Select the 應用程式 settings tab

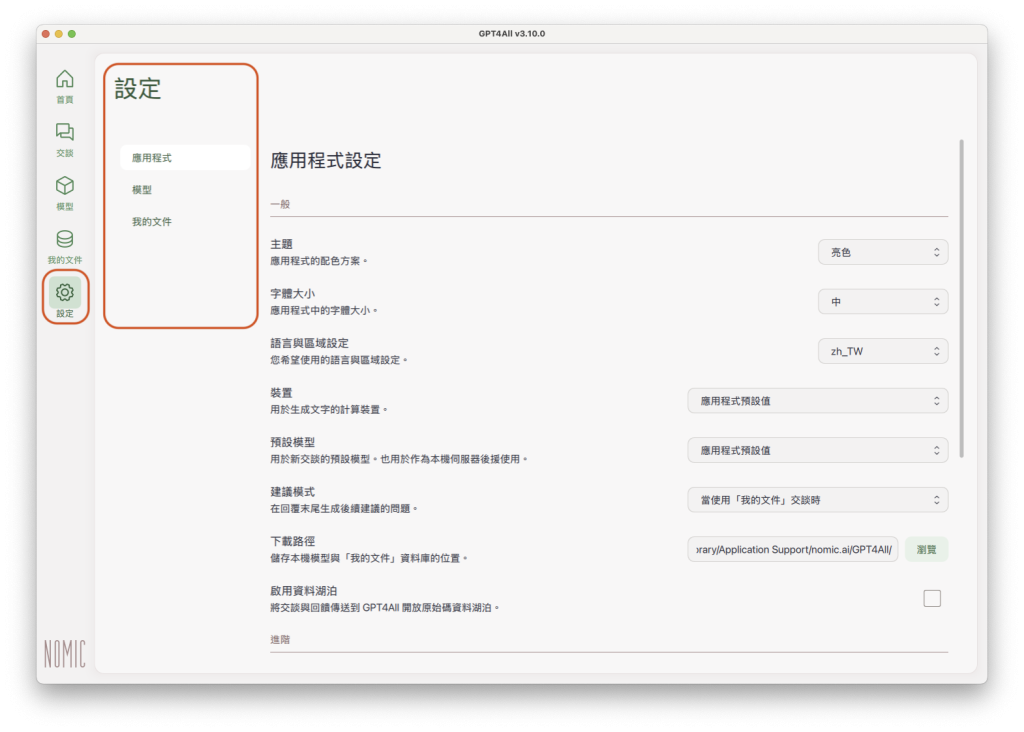tap(185, 158)
